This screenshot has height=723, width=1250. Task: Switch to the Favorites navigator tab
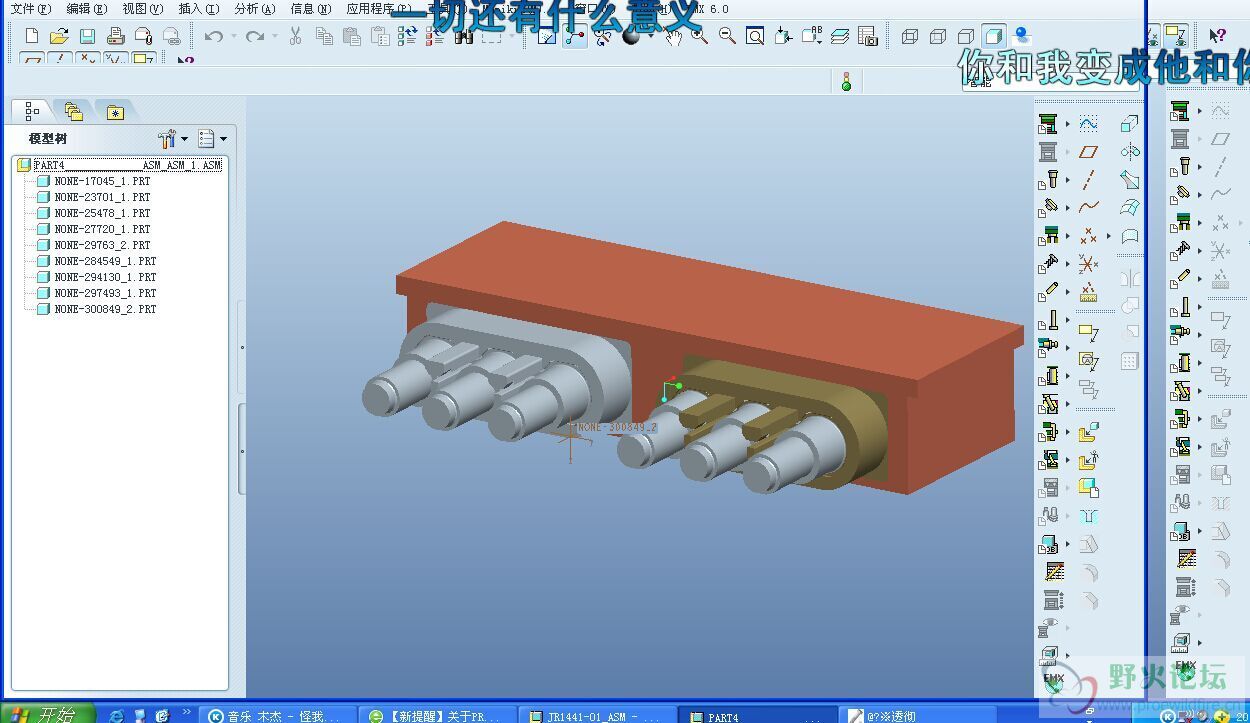(115, 112)
